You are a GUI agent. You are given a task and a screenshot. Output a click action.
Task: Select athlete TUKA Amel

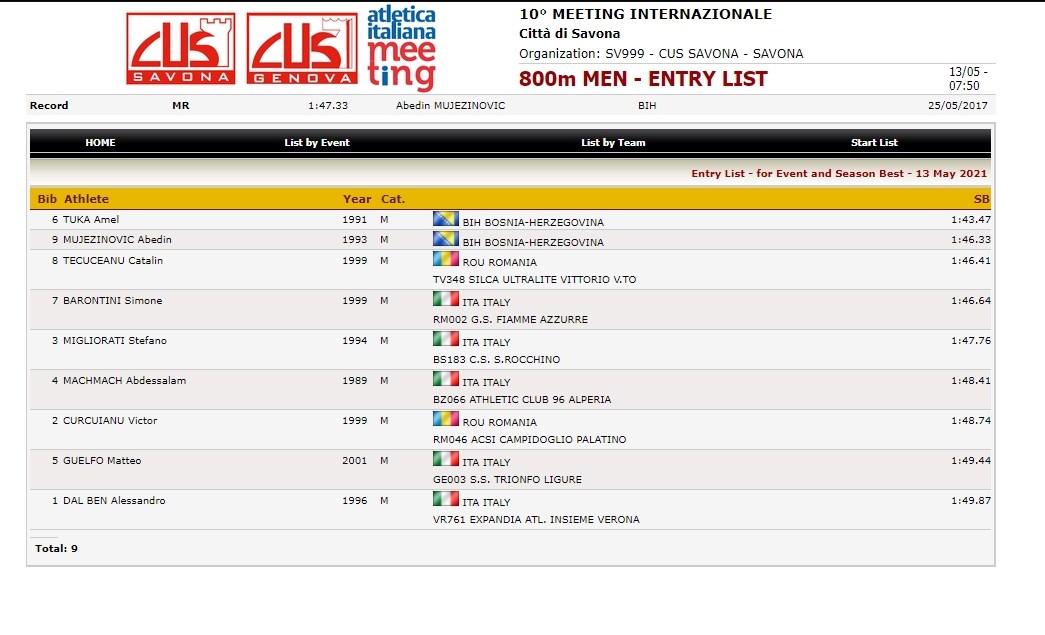pyautogui.click(x=91, y=220)
